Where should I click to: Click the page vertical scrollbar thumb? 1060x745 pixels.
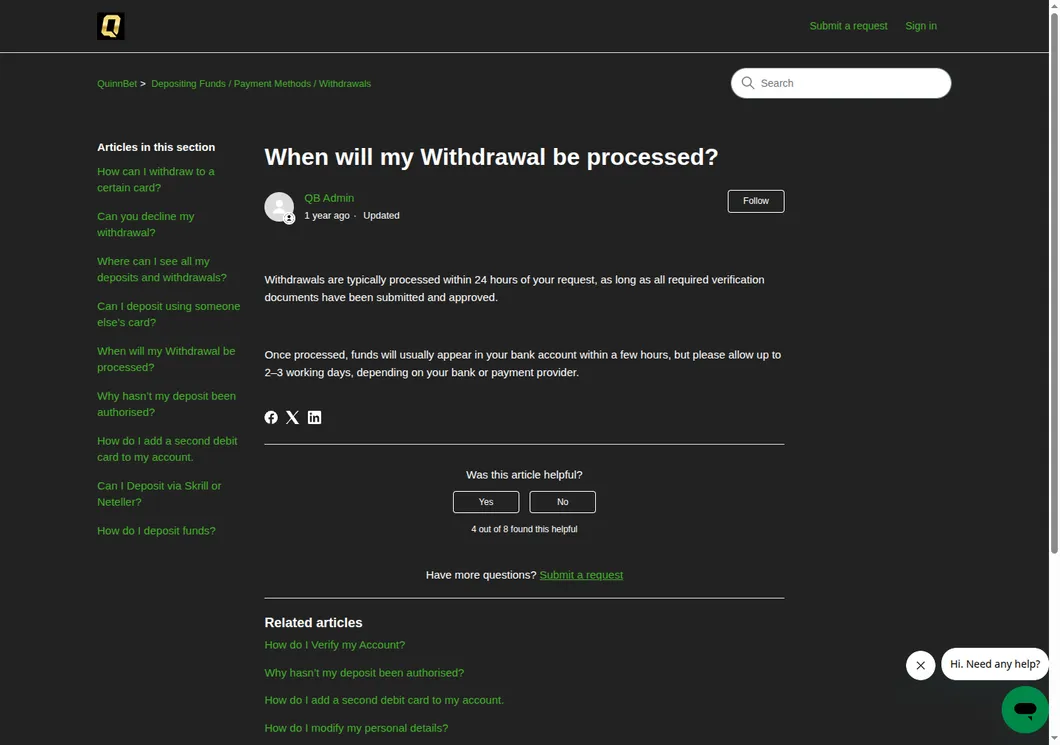[1054, 283]
